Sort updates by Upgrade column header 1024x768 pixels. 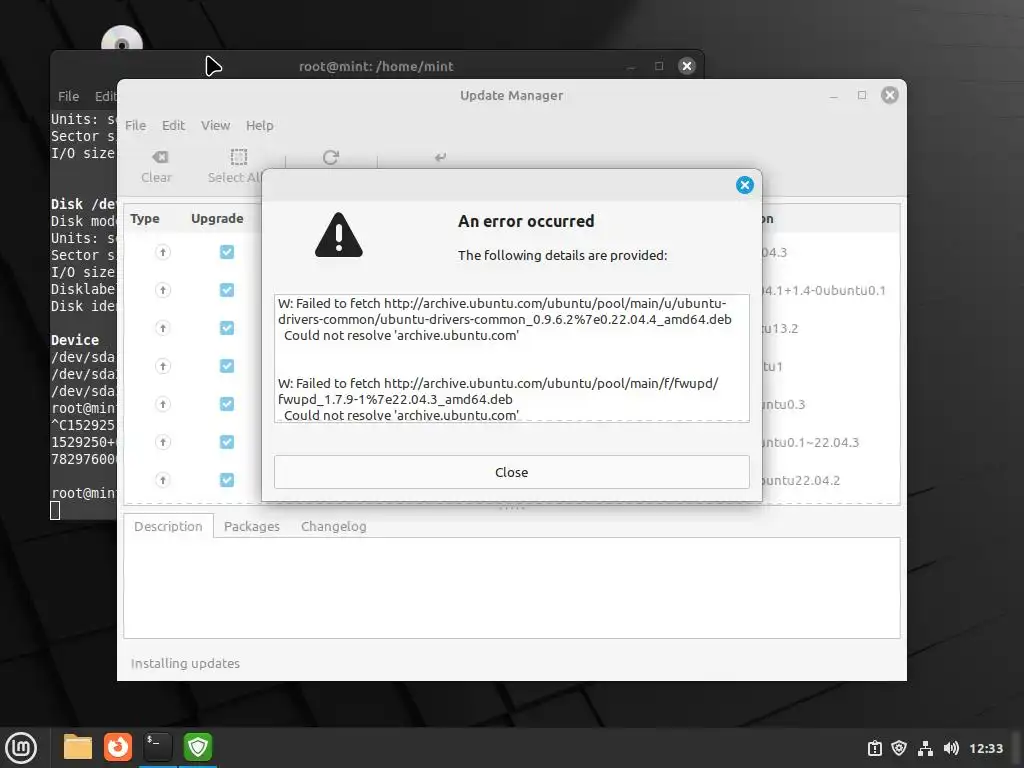[x=217, y=219]
